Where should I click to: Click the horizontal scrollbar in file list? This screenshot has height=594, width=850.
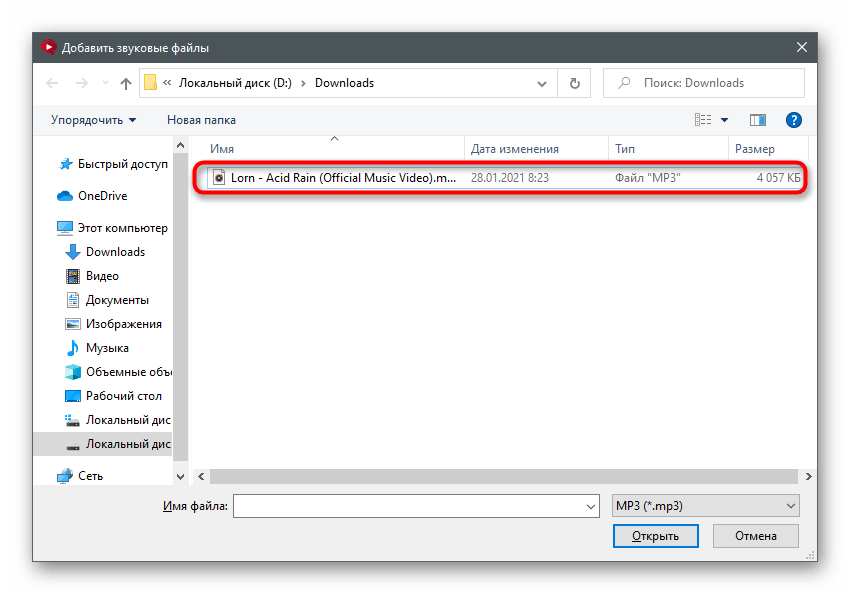pos(500,476)
